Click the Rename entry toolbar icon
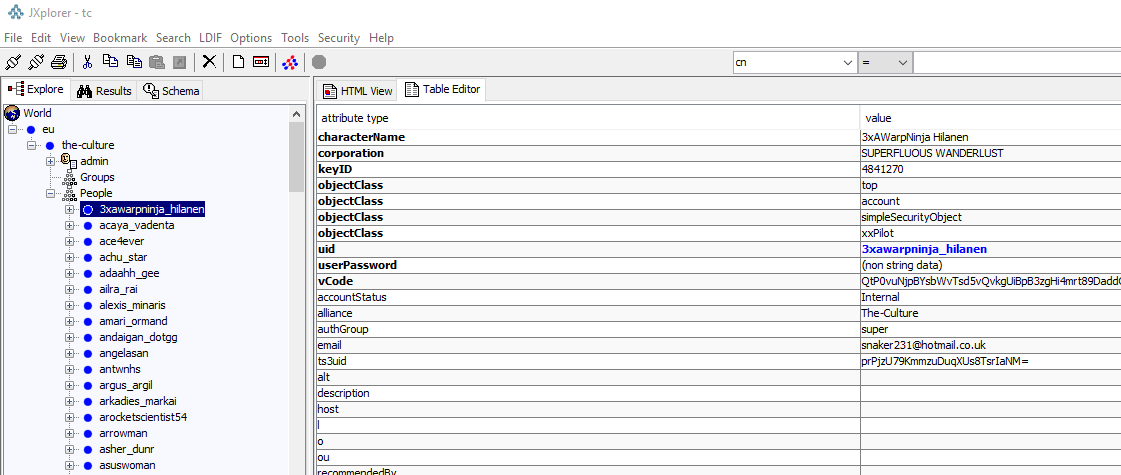Viewport: 1121px width, 475px height. [x=261, y=62]
